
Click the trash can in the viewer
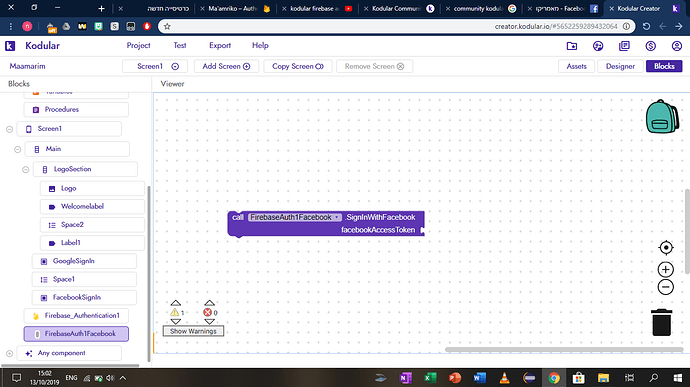coord(661,322)
